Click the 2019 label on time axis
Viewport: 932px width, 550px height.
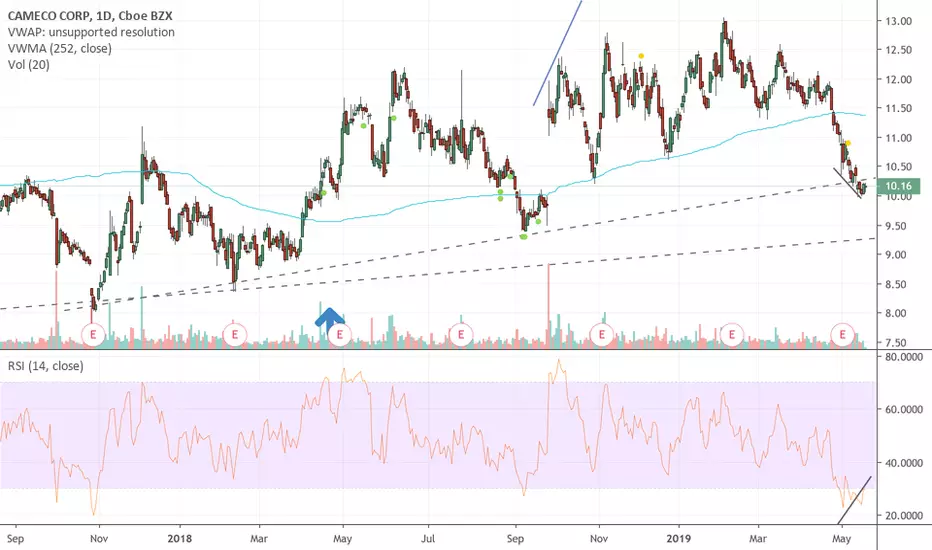pyautogui.click(x=678, y=539)
